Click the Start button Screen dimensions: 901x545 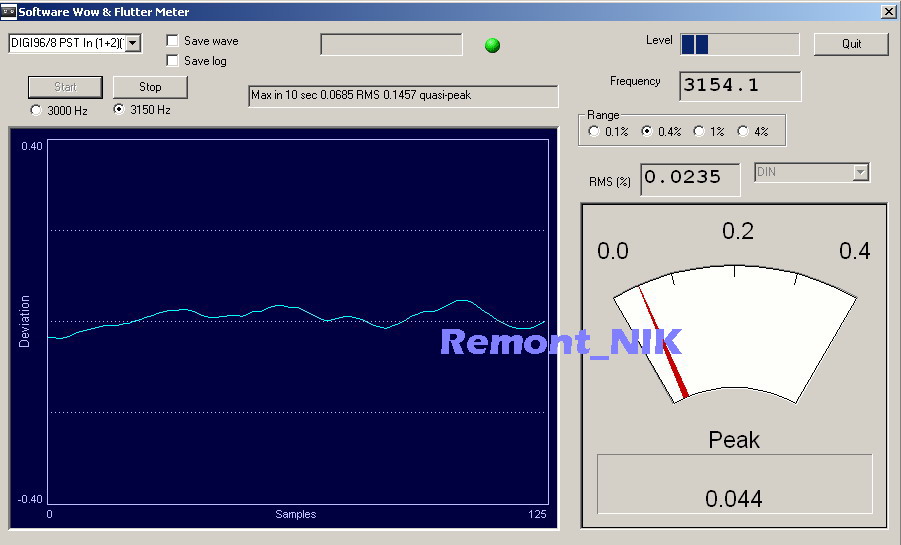tap(65, 87)
